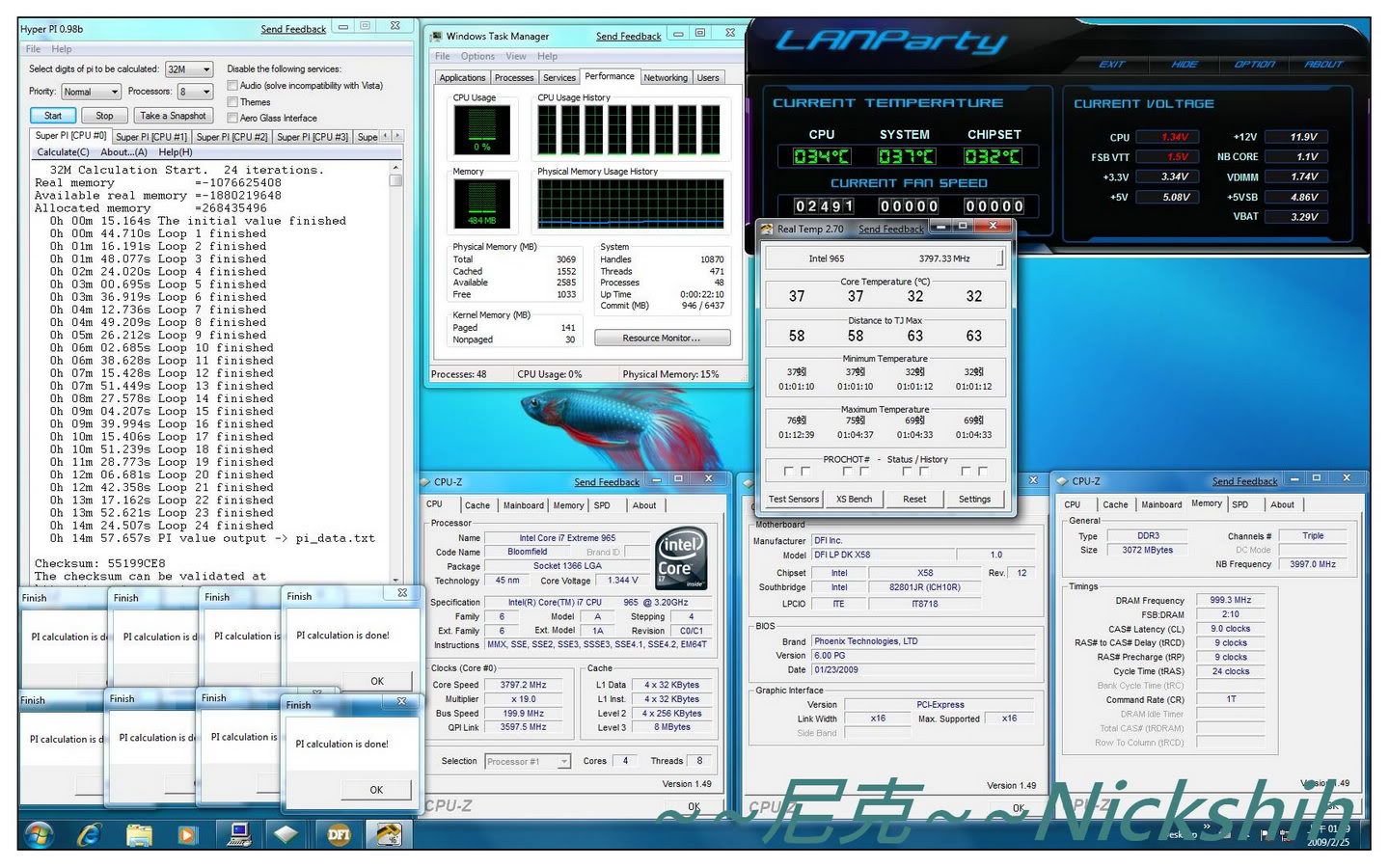Open the Options menu in Task Manager

pos(477,57)
